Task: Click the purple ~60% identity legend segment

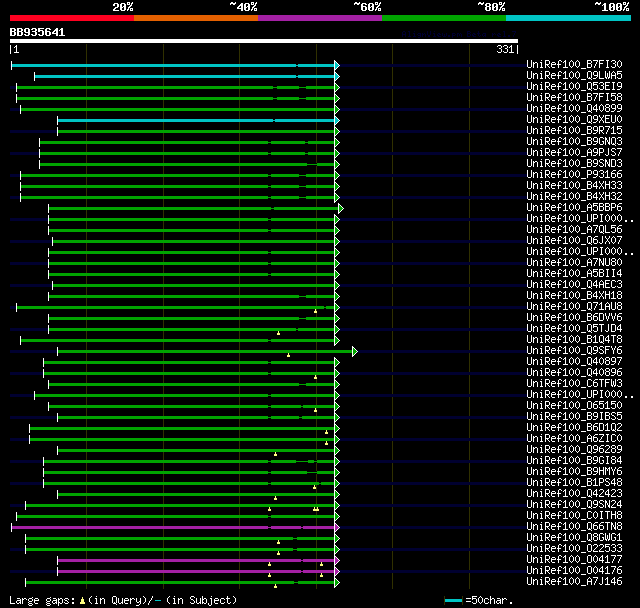Action: click(319, 17)
